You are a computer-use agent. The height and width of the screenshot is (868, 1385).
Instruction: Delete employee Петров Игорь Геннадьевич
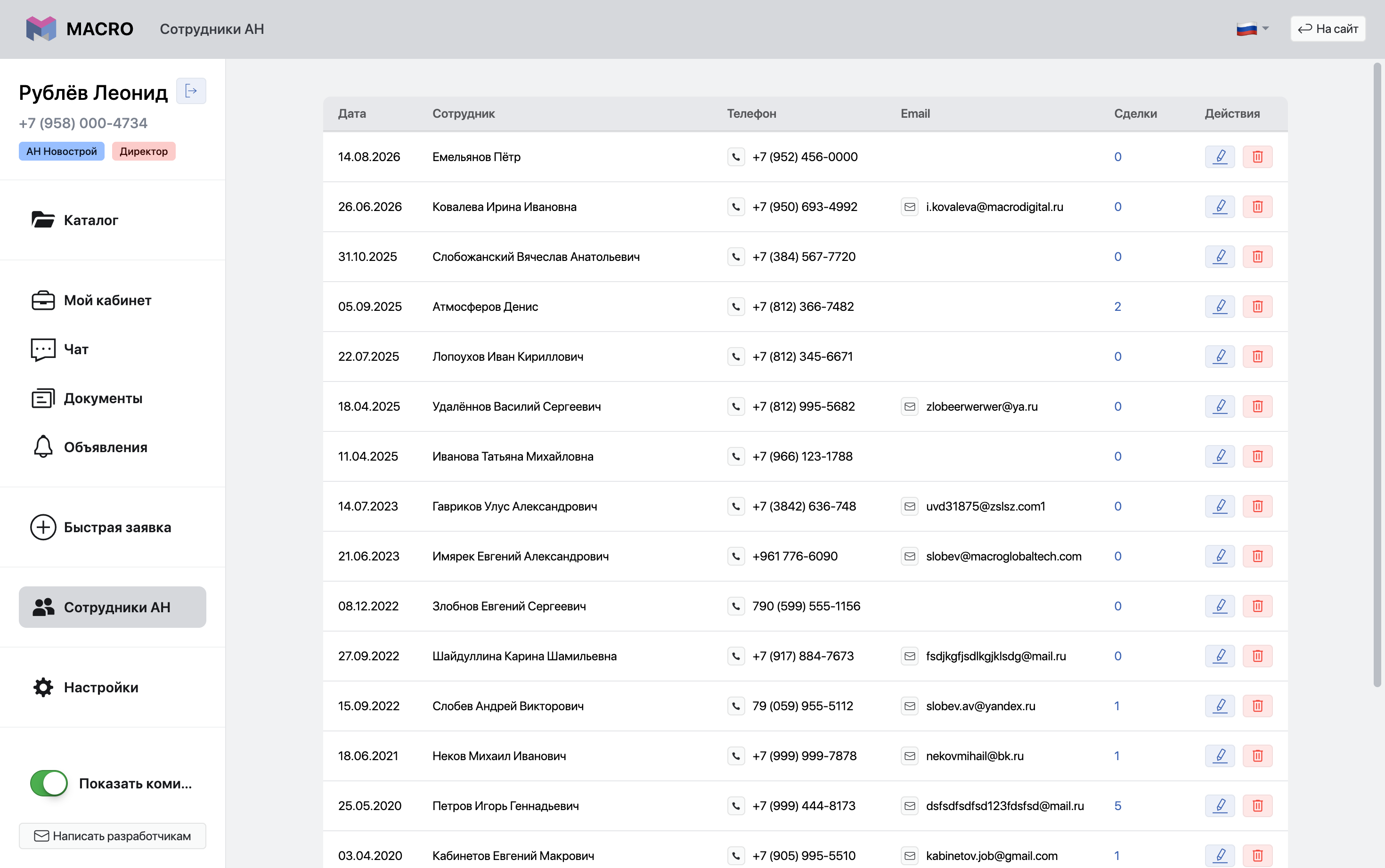point(1257,806)
